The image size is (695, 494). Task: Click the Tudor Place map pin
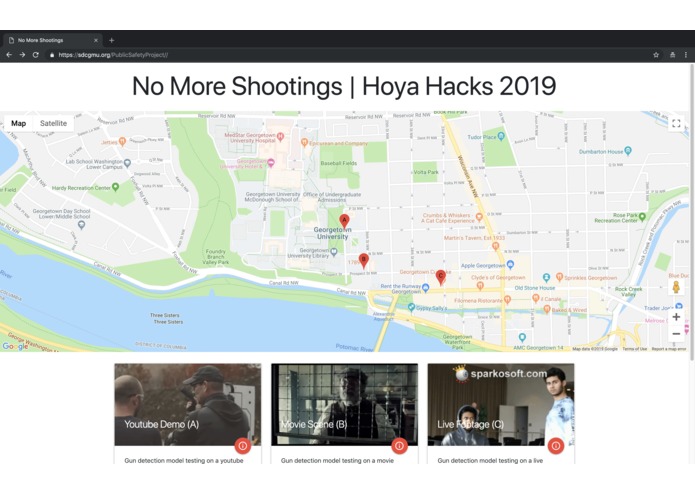point(501,136)
